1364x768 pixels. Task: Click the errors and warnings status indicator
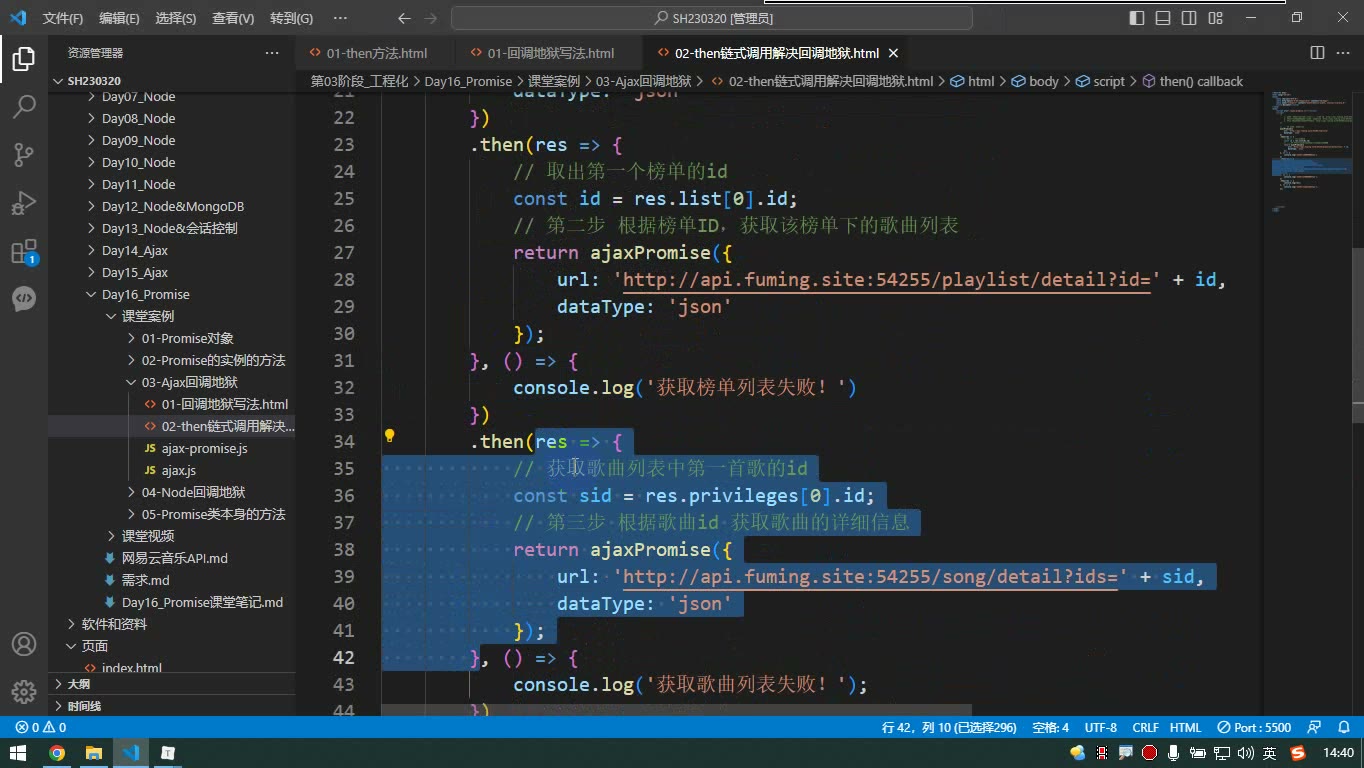click(x=41, y=727)
